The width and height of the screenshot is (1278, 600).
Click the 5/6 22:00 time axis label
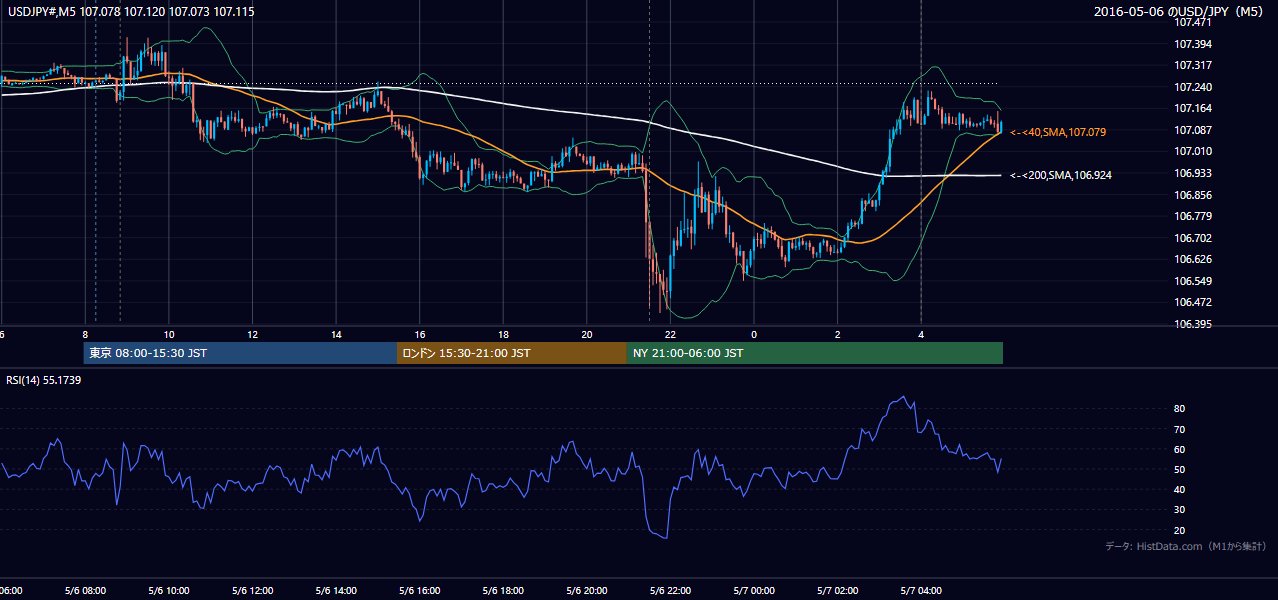point(670,591)
